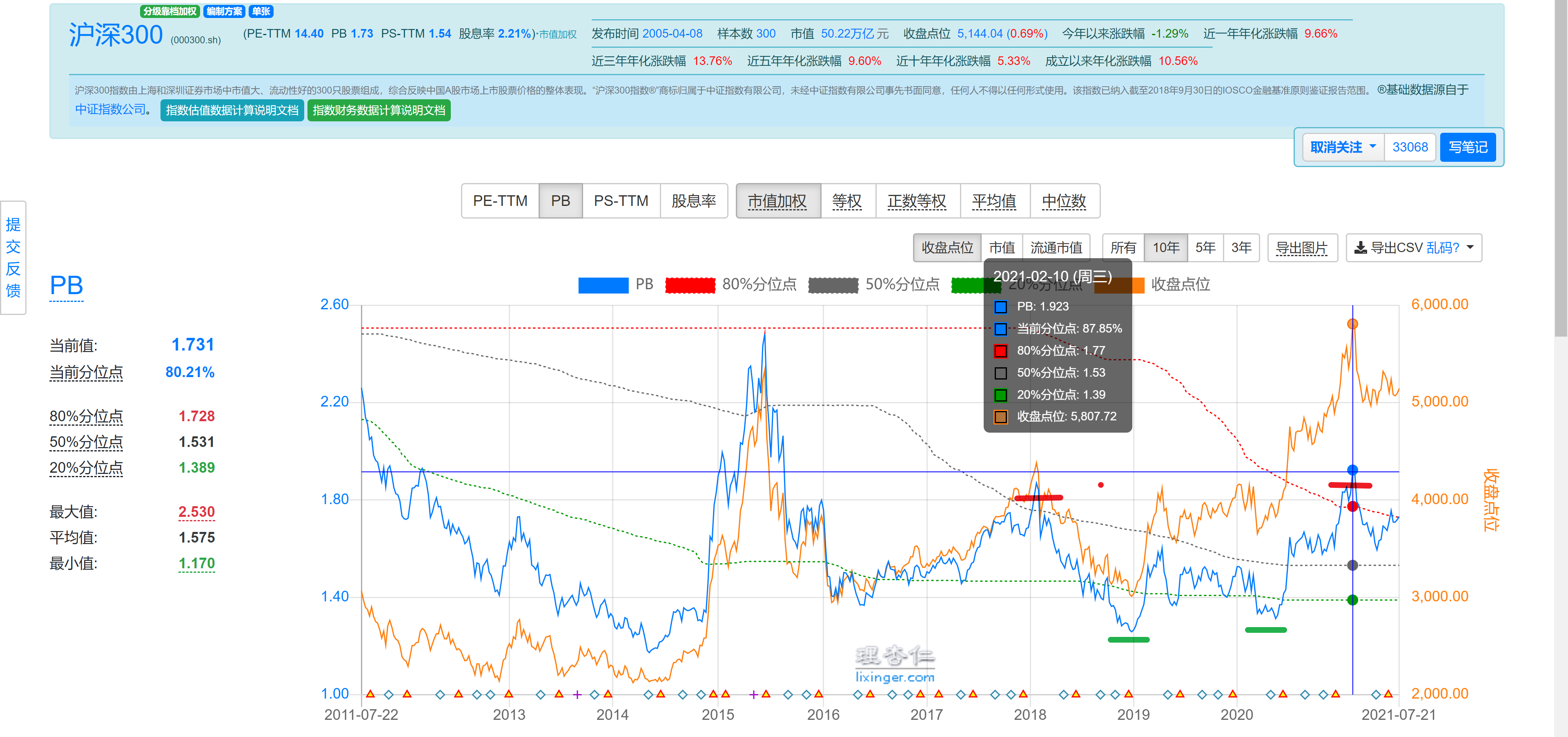Click the first triangle marker on timeline

point(370,694)
